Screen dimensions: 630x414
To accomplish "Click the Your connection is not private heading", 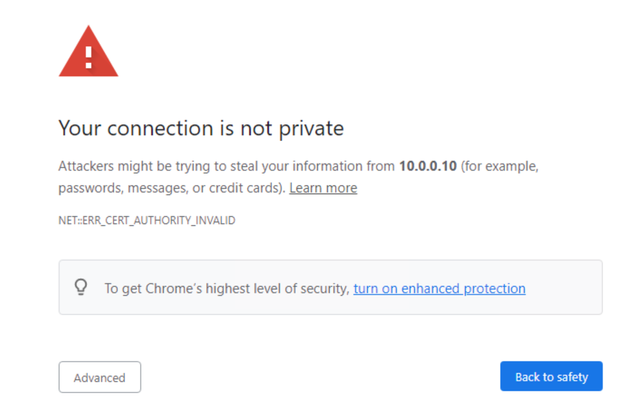I will [201, 129].
